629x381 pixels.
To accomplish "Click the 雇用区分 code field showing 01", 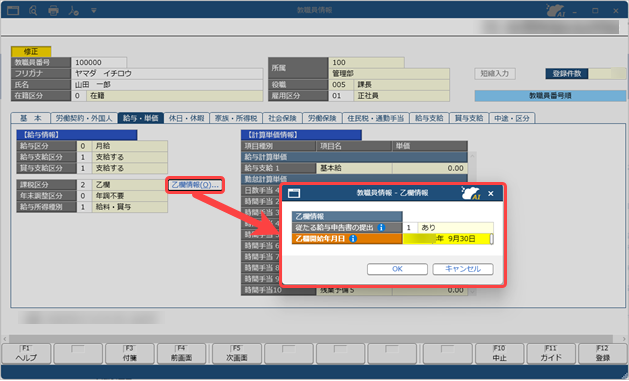I will click(340, 96).
